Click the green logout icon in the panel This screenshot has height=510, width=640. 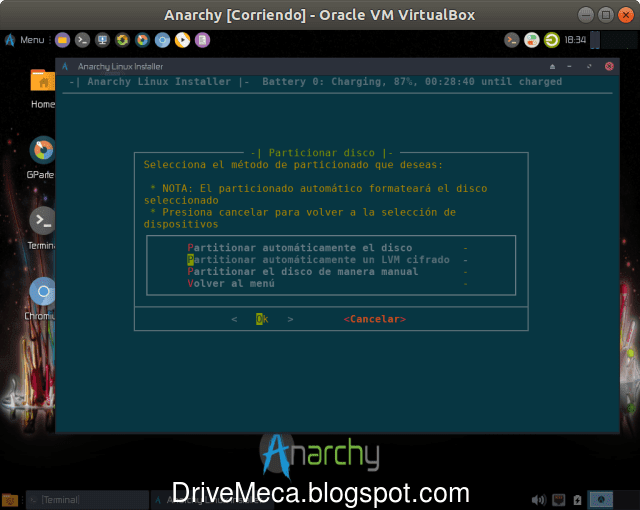(551, 40)
